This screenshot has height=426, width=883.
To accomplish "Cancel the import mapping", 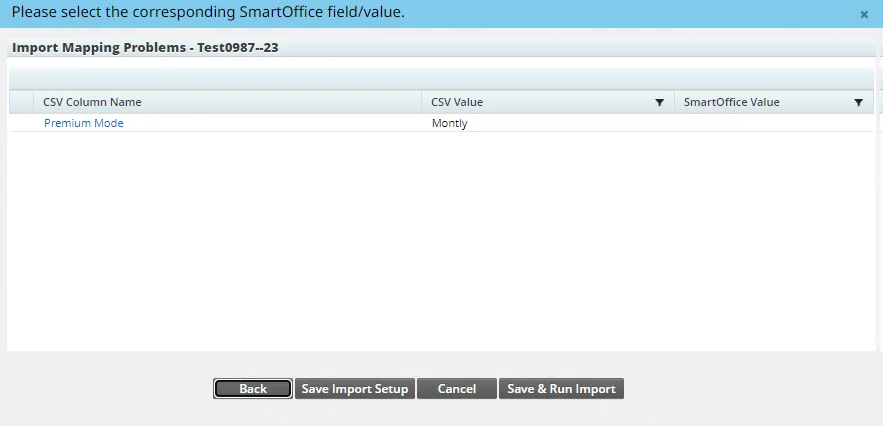I will tap(456, 389).
